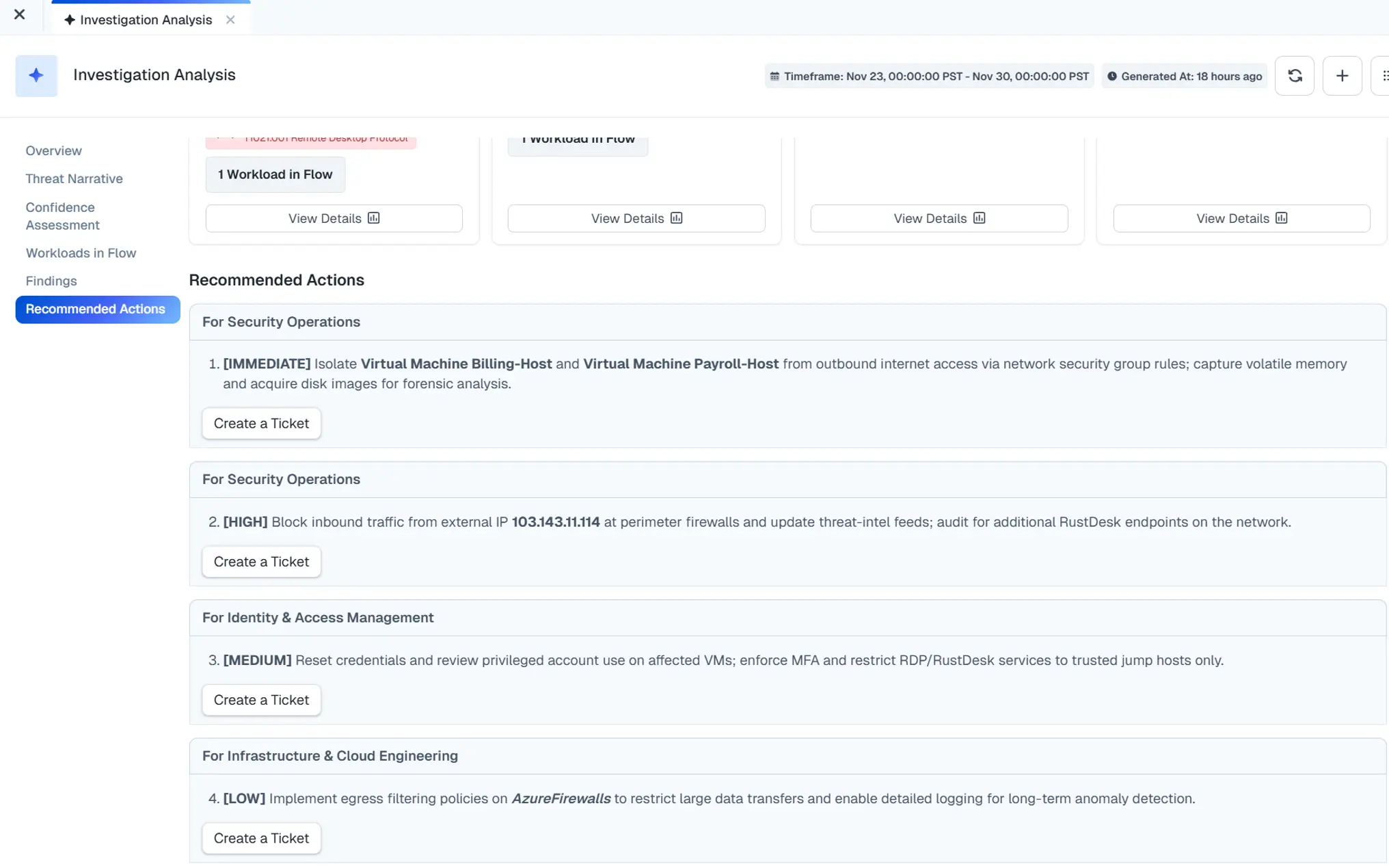Create a ticket for blocking IP 103.143.11.114
This screenshot has width=1389, height=868.
click(261, 562)
